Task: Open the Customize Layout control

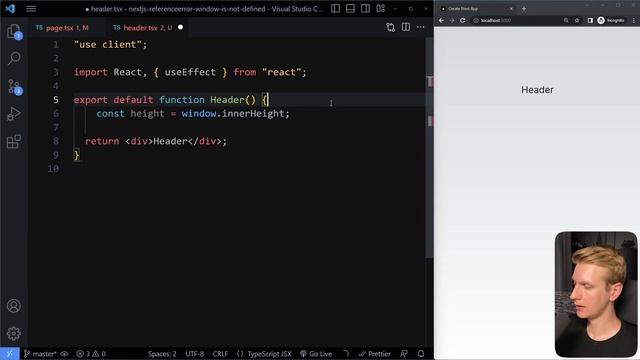Action: pyautogui.click(x=380, y=9)
